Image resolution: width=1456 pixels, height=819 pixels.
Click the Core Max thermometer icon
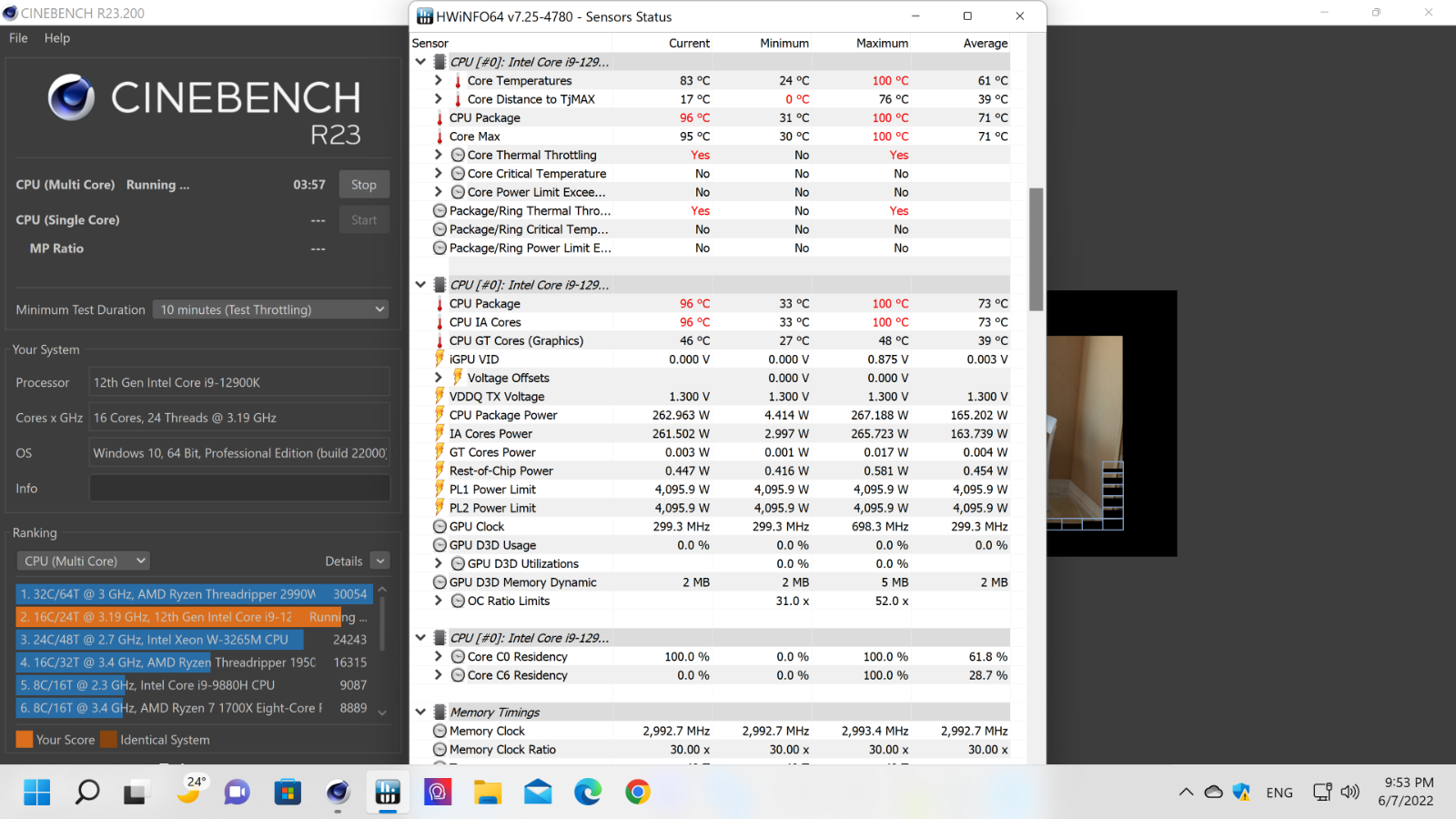440,136
